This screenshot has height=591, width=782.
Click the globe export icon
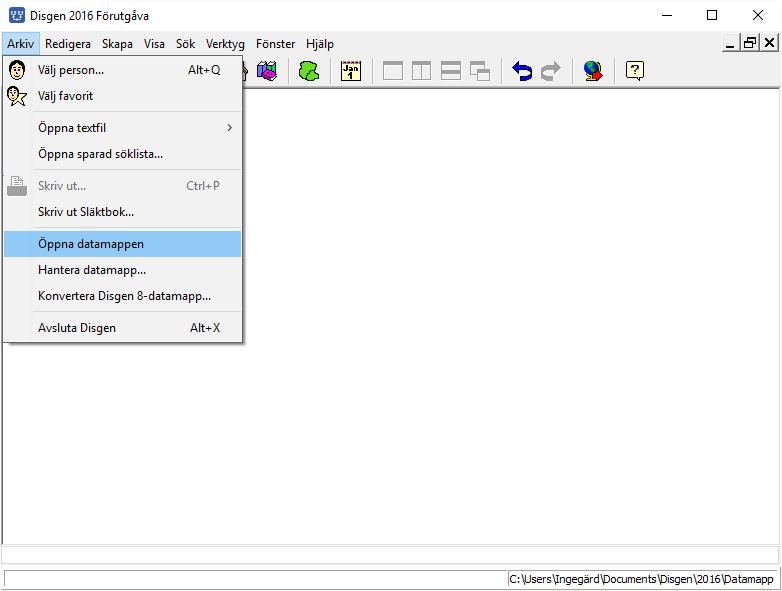click(593, 71)
